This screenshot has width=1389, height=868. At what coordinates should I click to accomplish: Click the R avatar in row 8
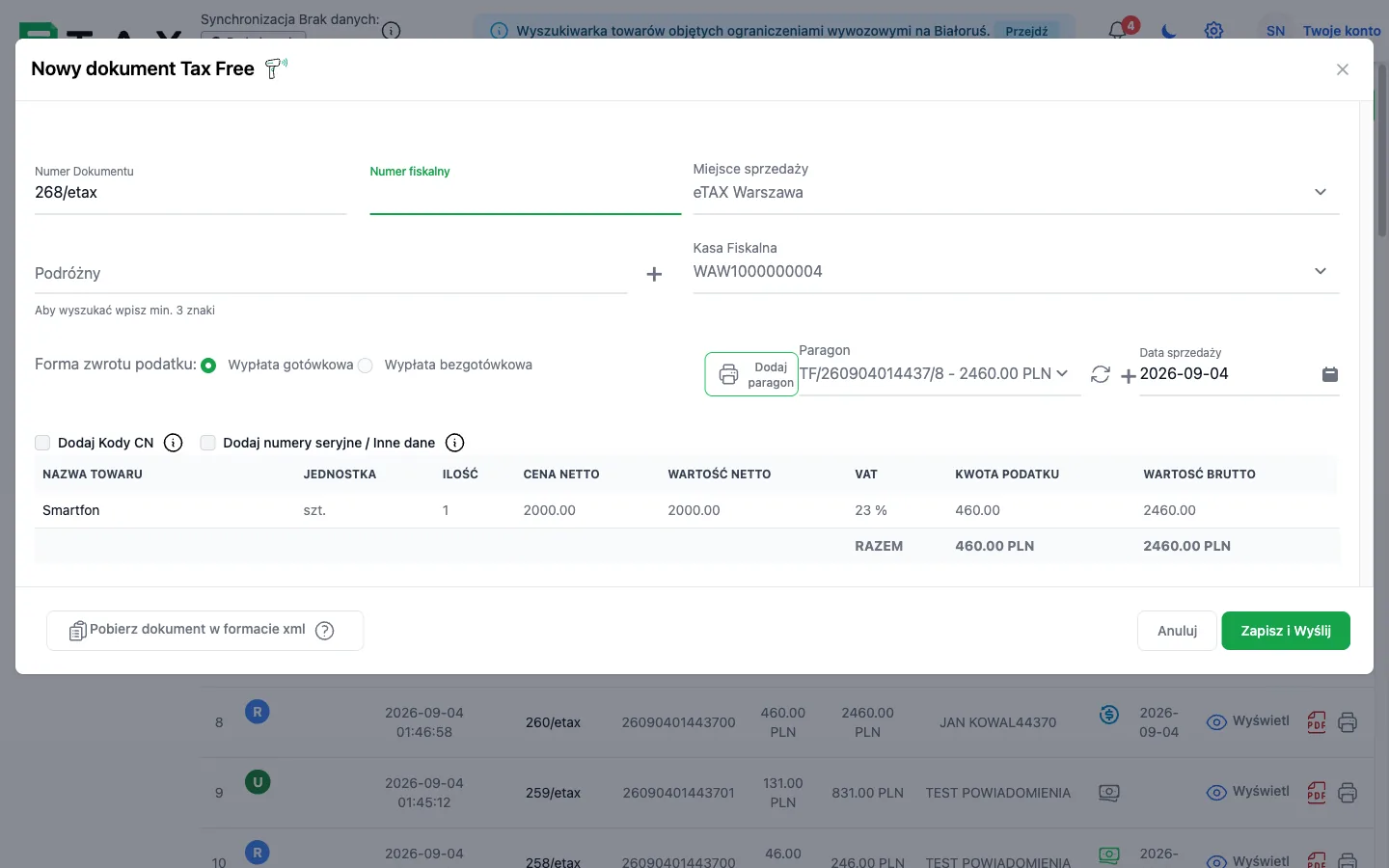[257, 712]
